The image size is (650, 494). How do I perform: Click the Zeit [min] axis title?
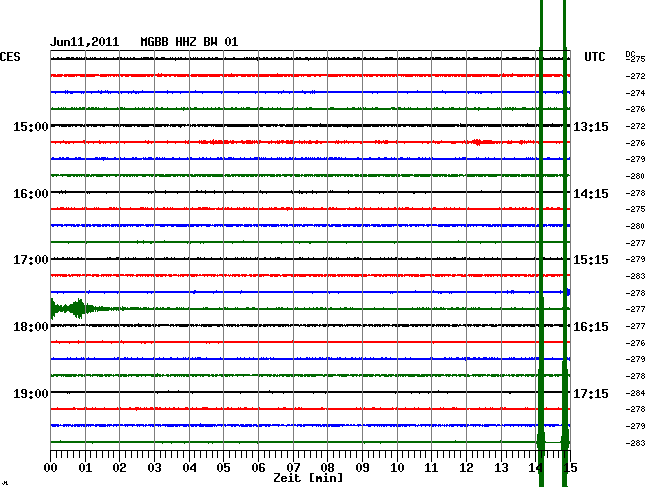pos(308,478)
